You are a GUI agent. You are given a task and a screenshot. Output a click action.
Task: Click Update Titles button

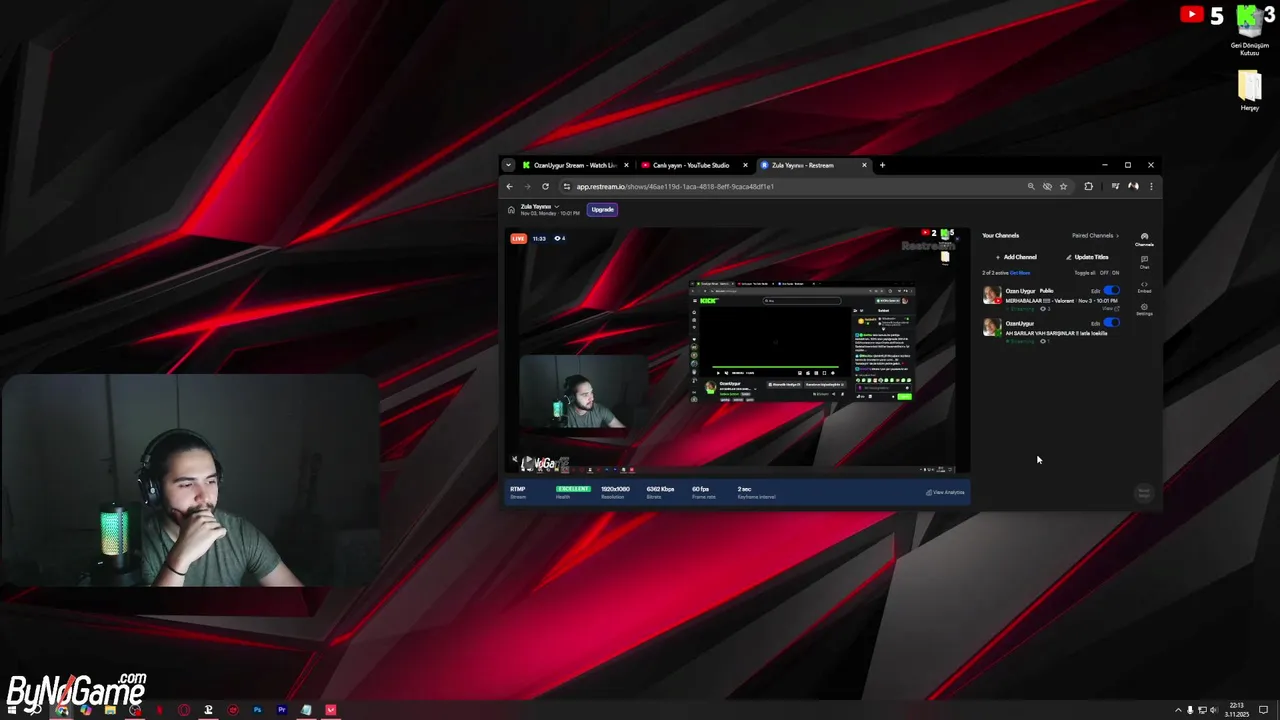click(1087, 257)
